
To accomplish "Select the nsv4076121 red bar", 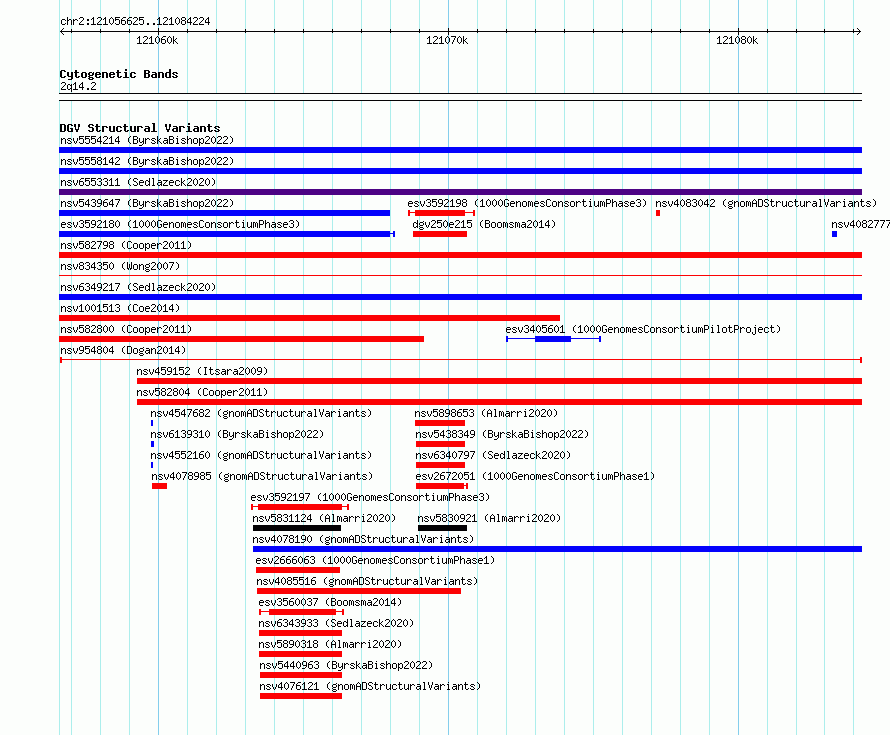I will 301,696.
